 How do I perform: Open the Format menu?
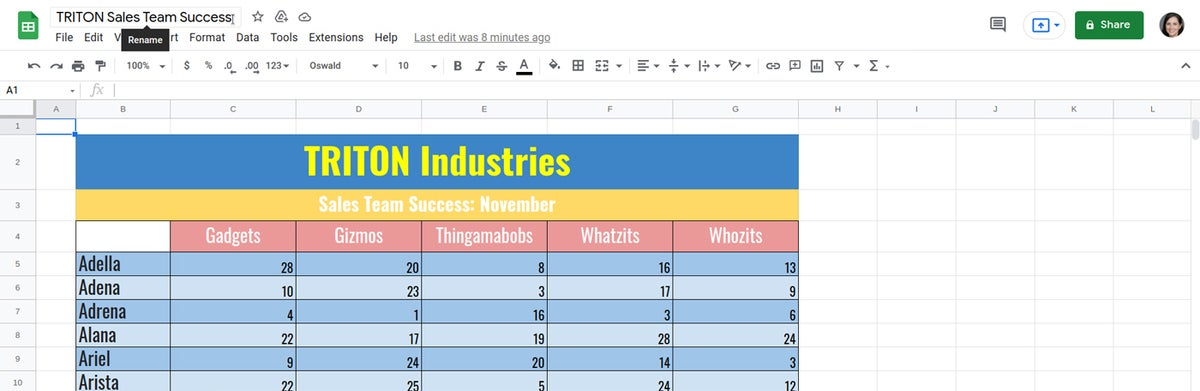(x=207, y=37)
